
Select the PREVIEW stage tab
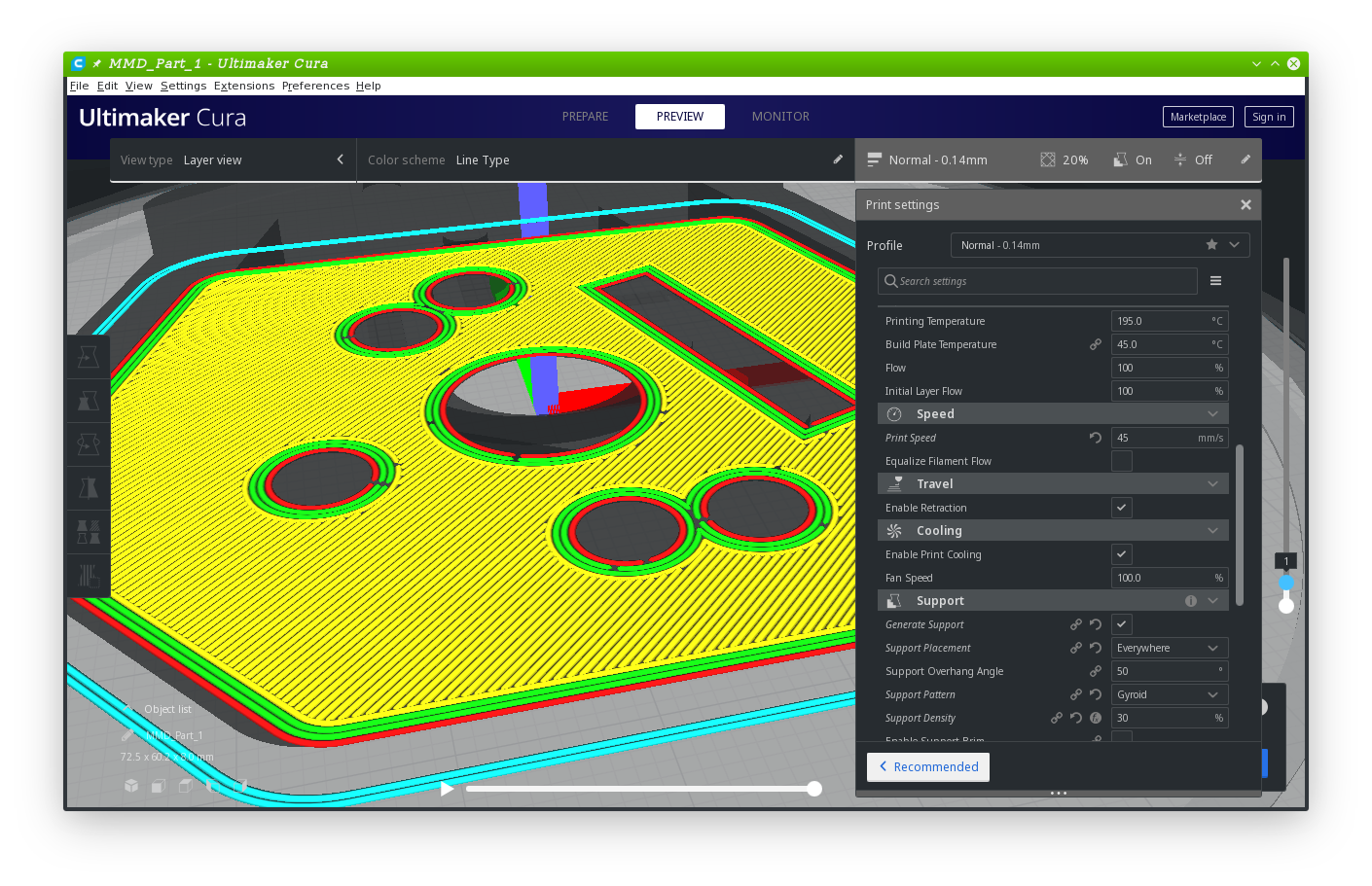click(680, 117)
